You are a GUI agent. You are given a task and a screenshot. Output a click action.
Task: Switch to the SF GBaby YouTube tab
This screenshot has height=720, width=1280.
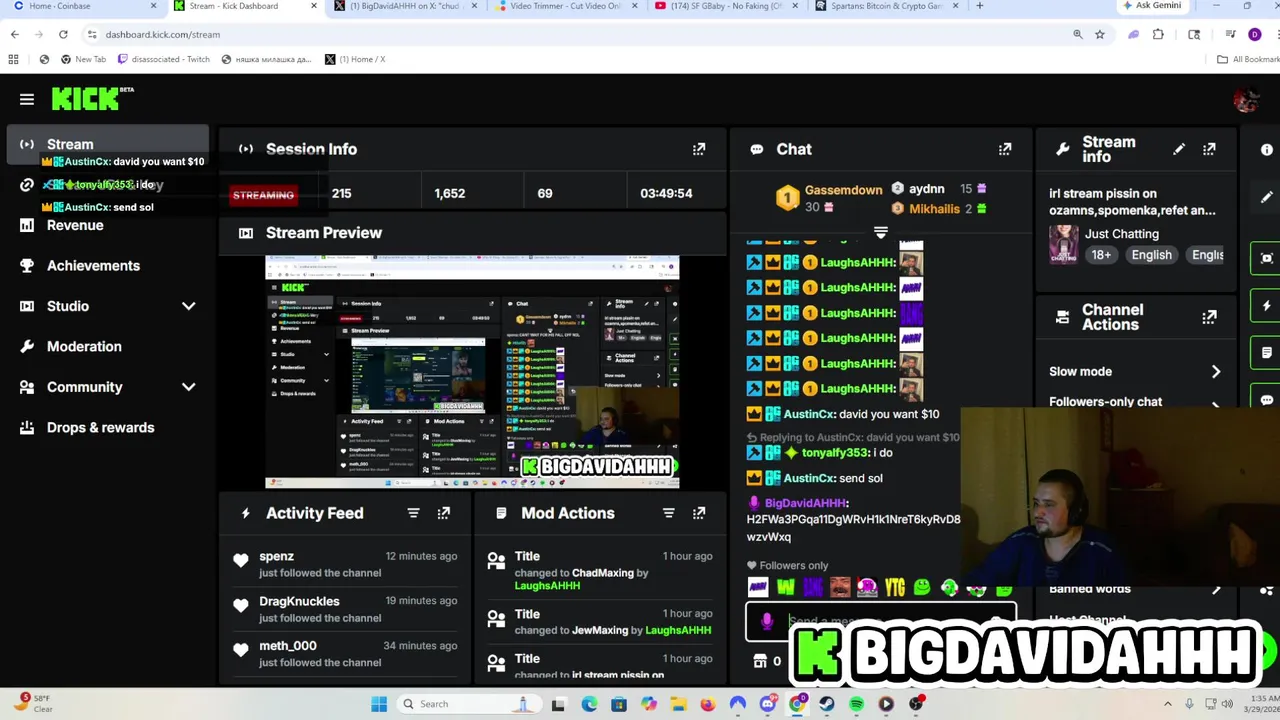coord(728,6)
